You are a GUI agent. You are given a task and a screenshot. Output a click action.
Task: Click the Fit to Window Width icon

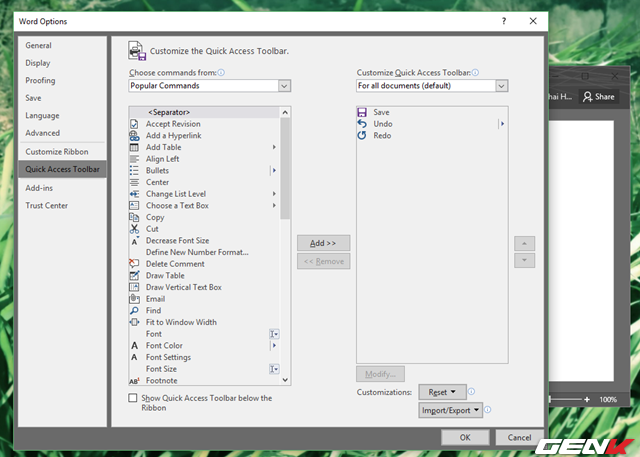(134, 322)
